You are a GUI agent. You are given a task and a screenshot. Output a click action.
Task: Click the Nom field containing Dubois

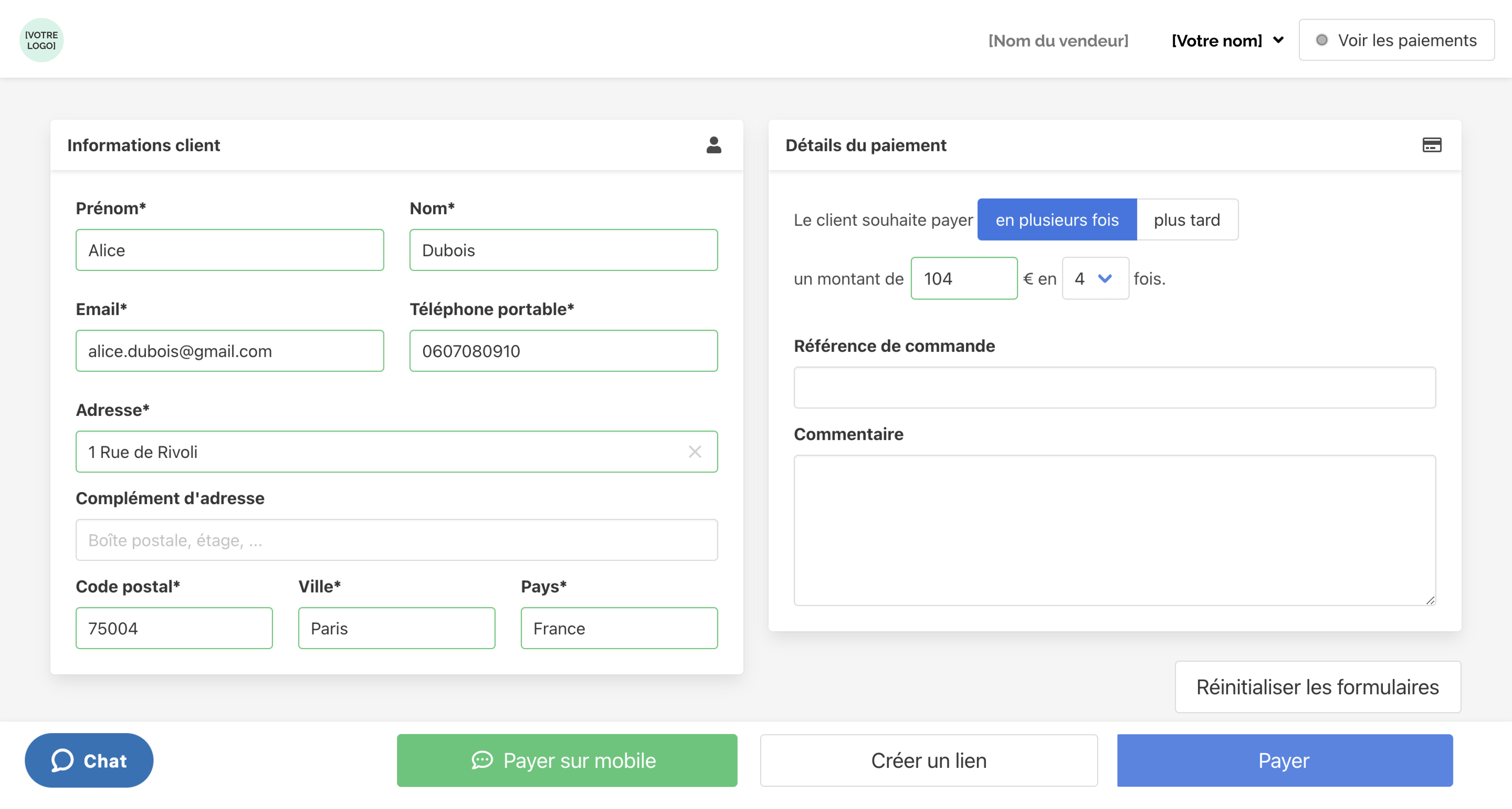click(x=564, y=250)
